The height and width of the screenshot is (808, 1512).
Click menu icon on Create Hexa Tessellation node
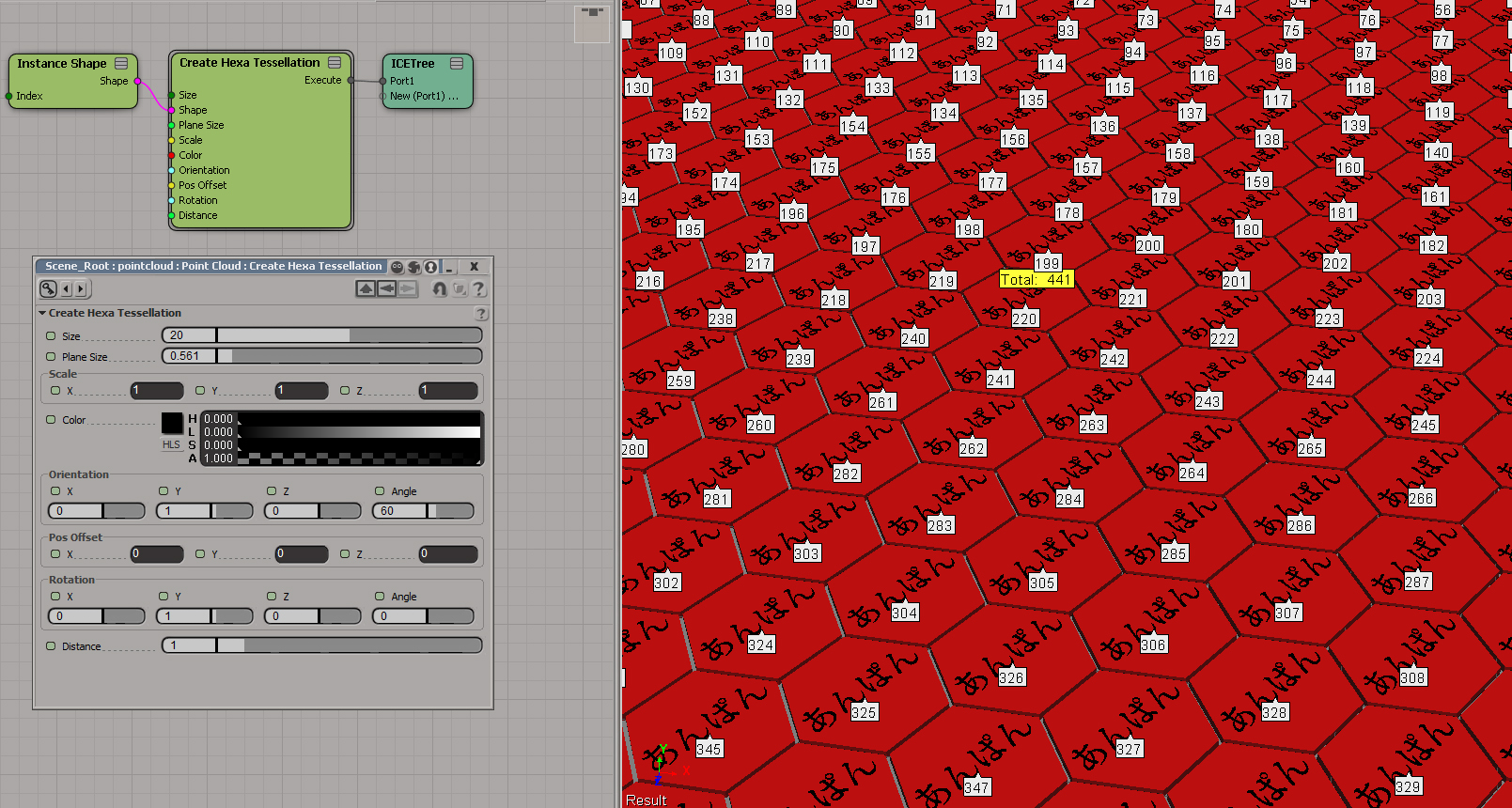pyautogui.click(x=335, y=63)
